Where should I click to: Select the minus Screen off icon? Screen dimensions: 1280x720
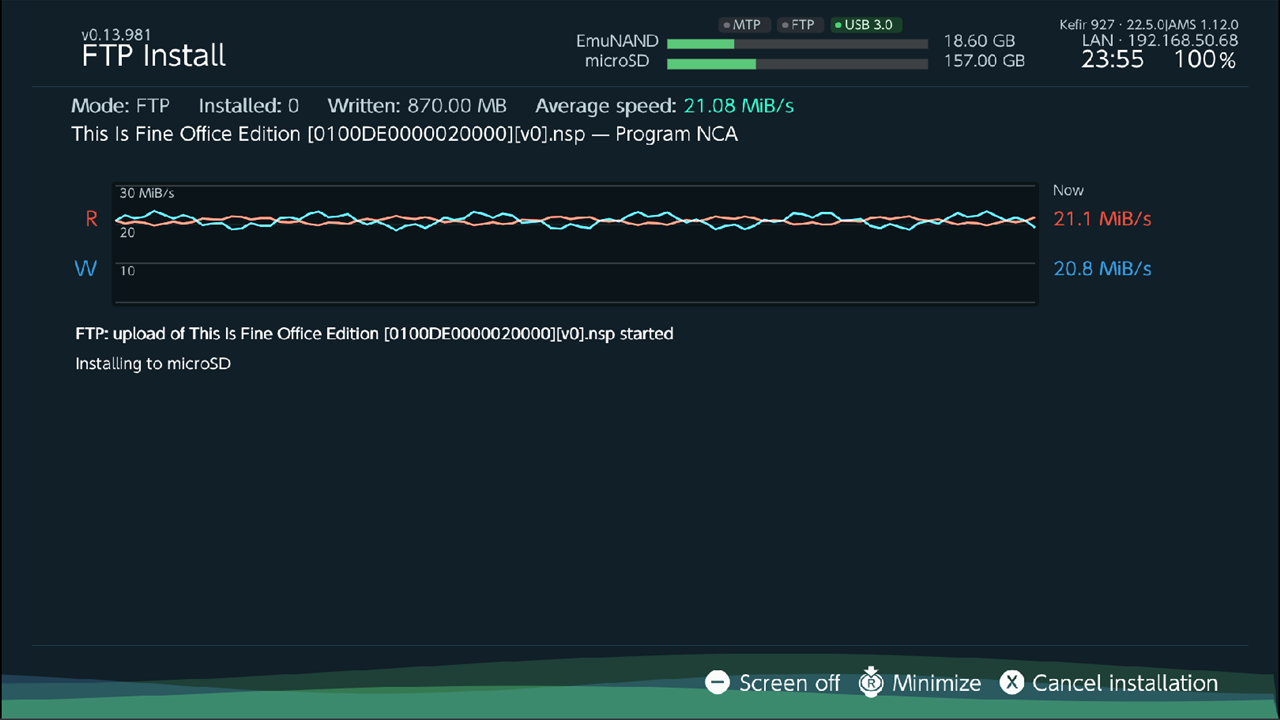tap(717, 683)
